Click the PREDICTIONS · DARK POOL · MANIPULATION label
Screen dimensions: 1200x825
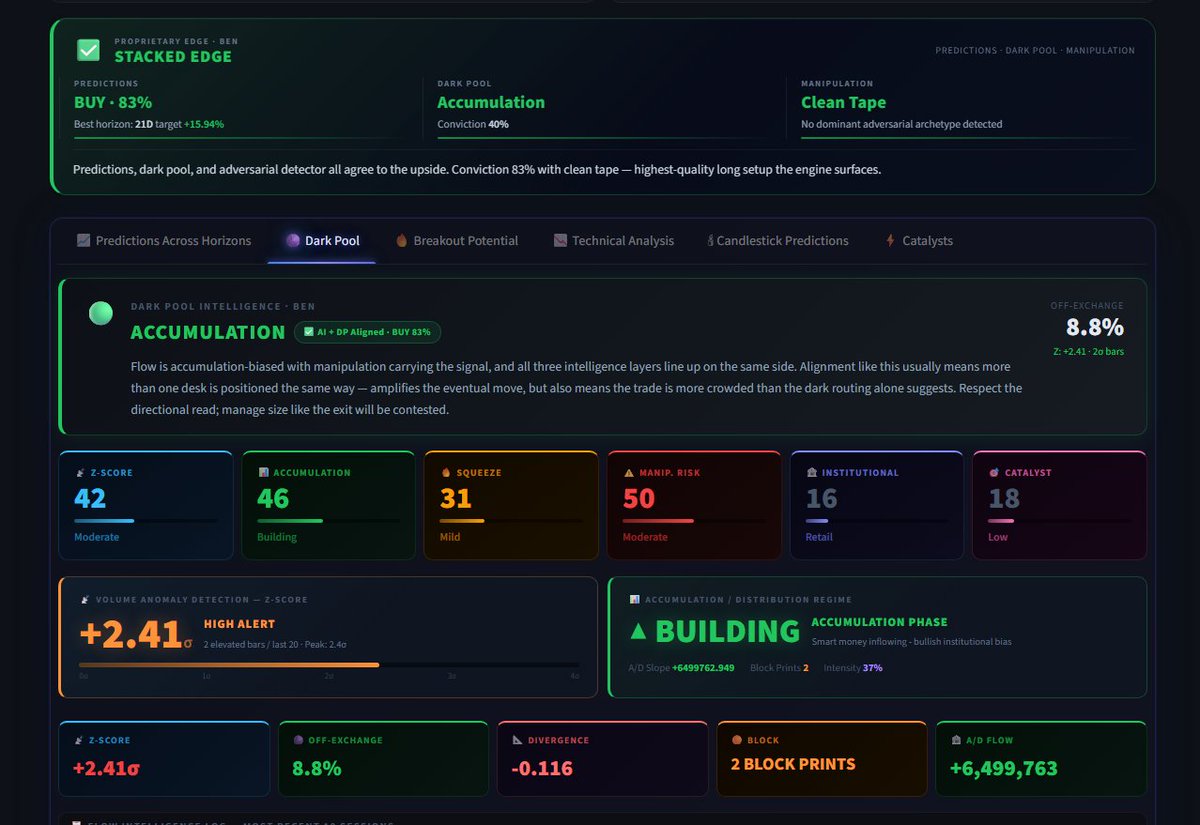[1035, 50]
